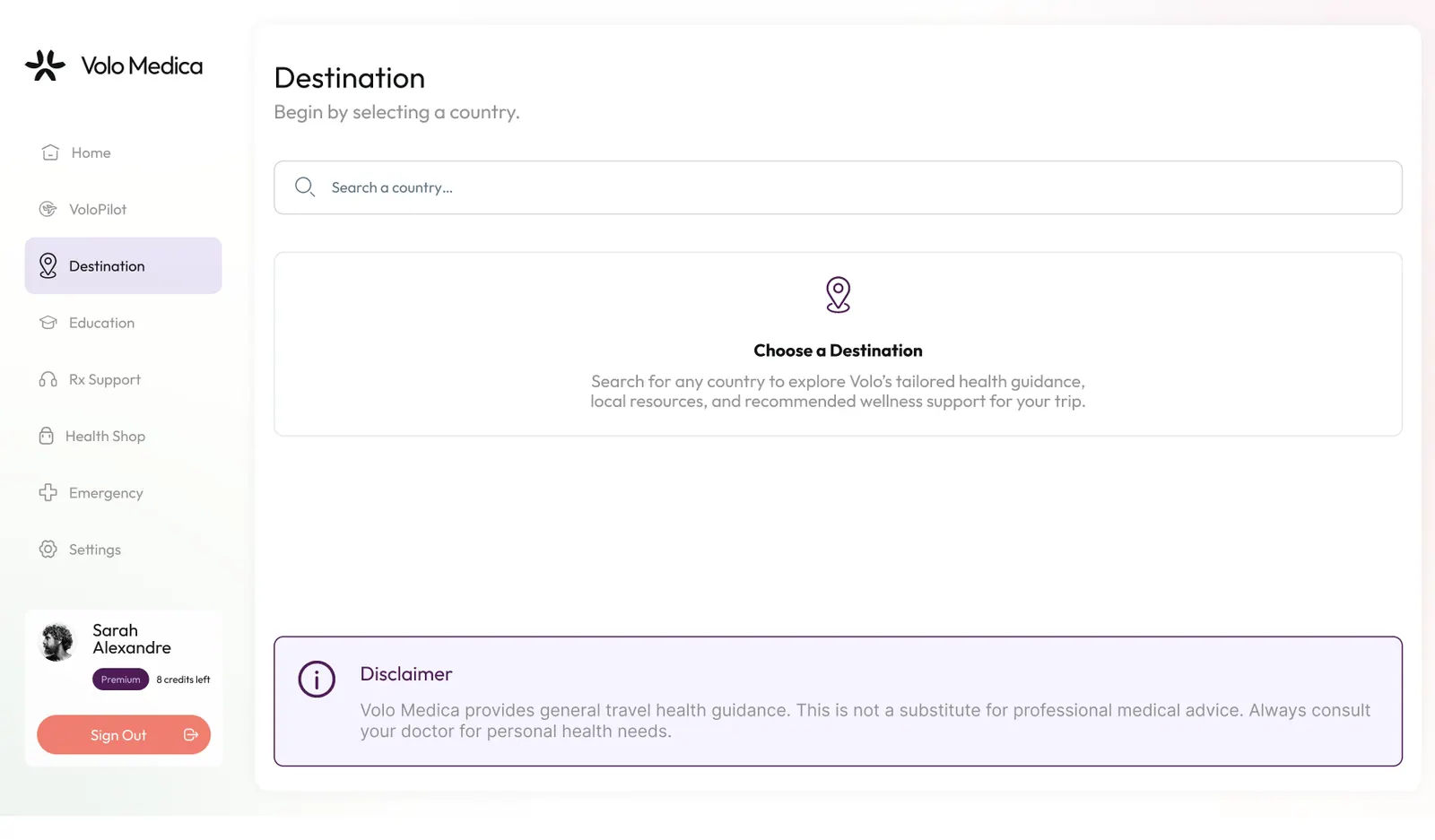Click the Destination pin icon in sidebar
1435x840 pixels.
48,265
